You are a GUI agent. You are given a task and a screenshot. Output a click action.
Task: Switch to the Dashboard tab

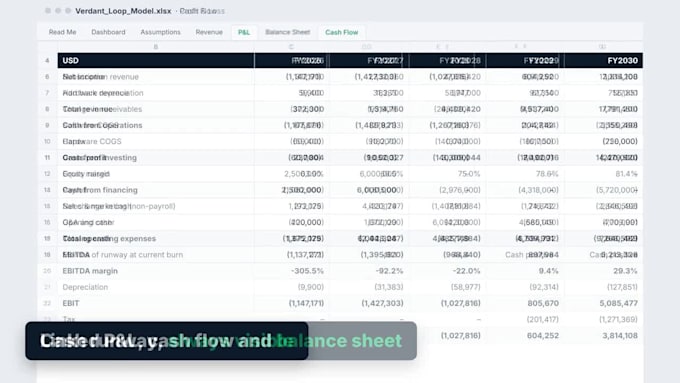click(x=108, y=32)
